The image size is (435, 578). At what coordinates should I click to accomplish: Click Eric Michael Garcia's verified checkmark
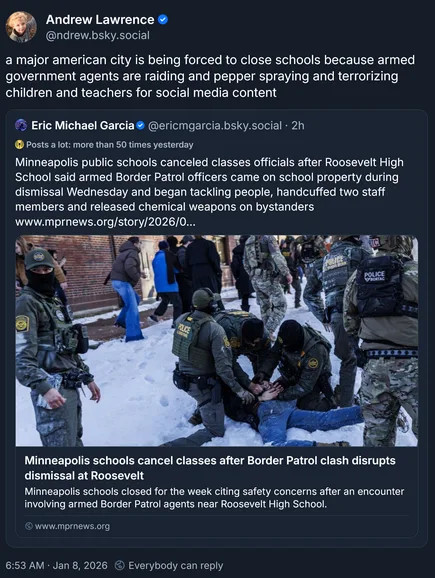[x=140, y=126]
